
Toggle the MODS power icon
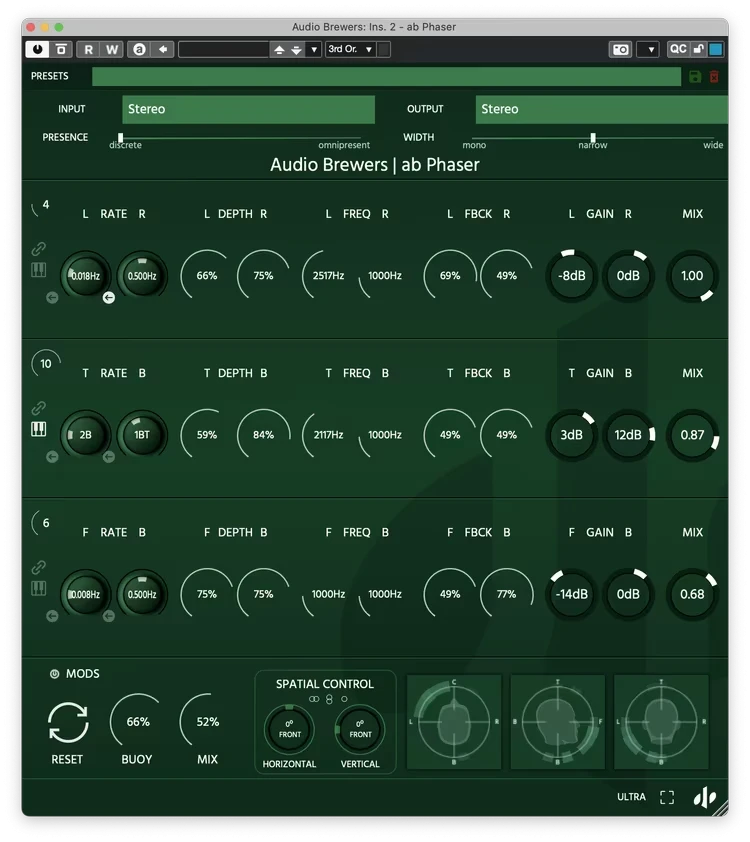point(54,674)
